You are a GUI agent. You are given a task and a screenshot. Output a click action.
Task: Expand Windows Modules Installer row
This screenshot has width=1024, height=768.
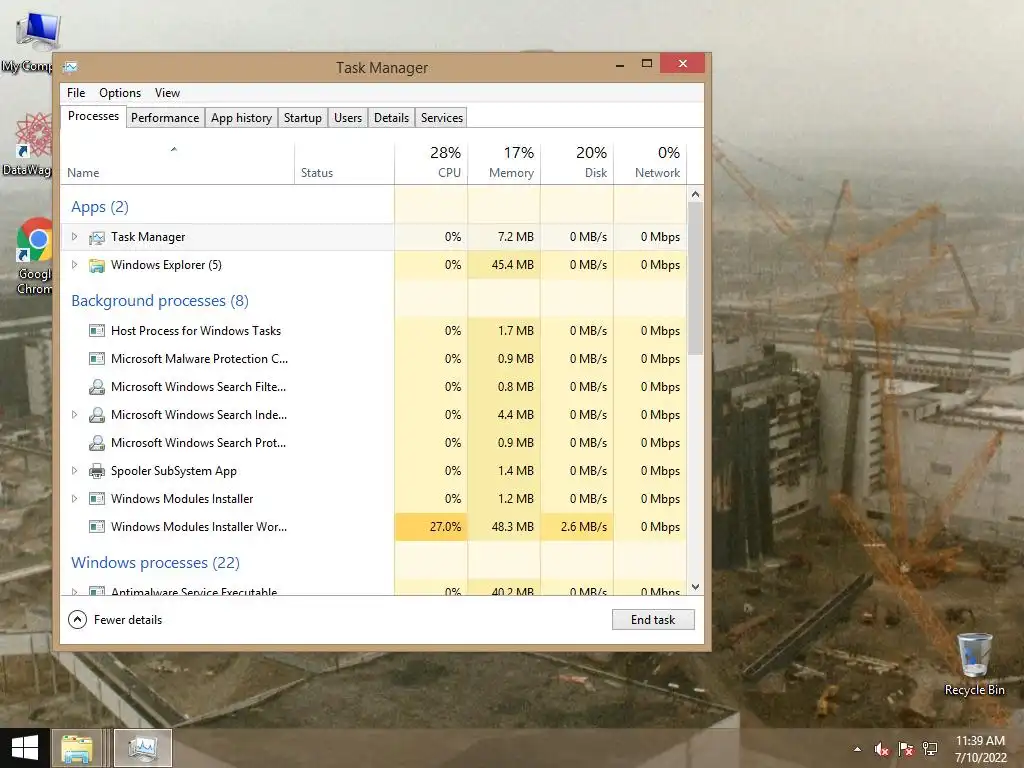click(74, 498)
